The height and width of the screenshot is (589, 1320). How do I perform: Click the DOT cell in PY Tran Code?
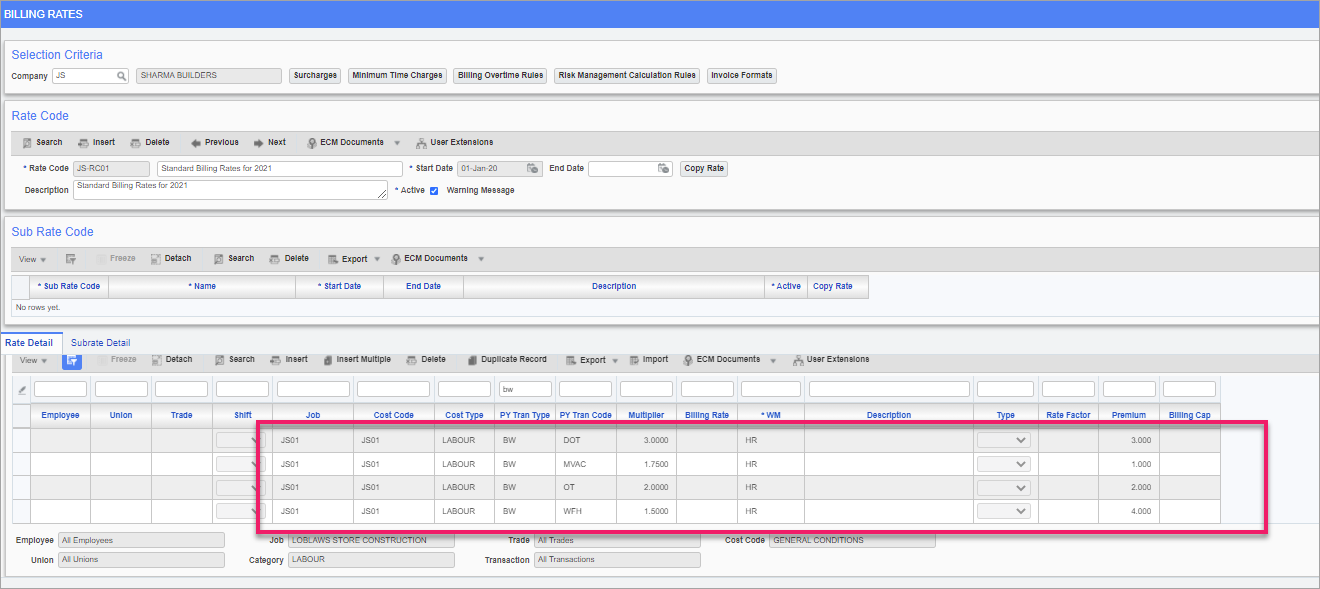[x=586, y=440]
